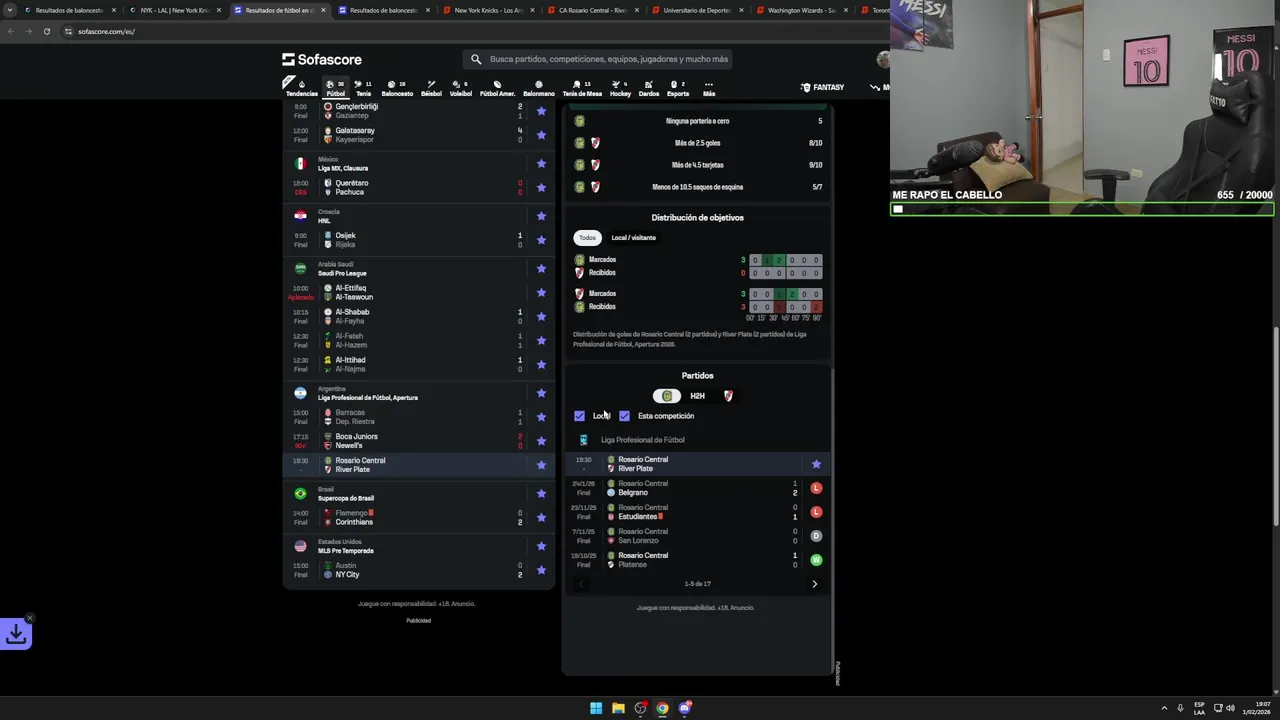Click the download arrow overlay icon
This screenshot has width=1280, height=720.
click(16, 634)
